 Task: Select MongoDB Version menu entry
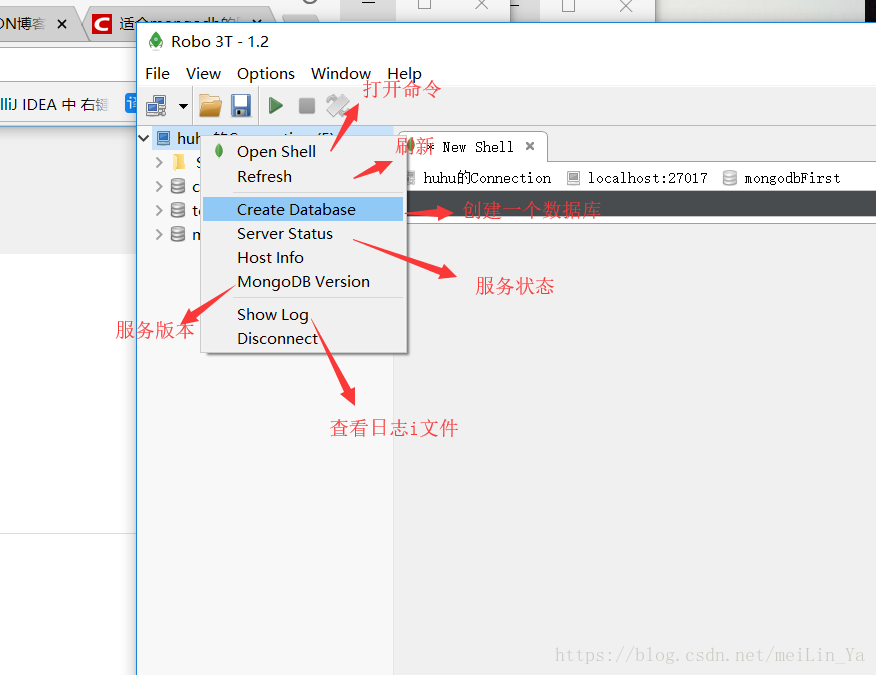coord(302,282)
